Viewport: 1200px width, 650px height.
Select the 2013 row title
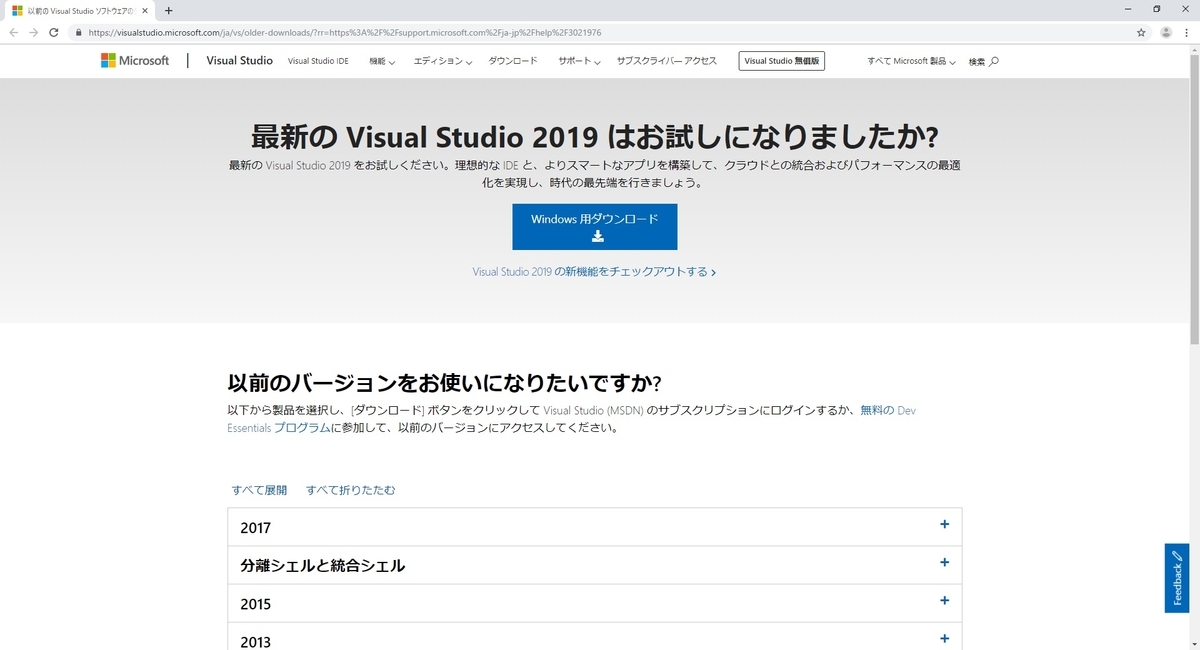(x=255, y=641)
